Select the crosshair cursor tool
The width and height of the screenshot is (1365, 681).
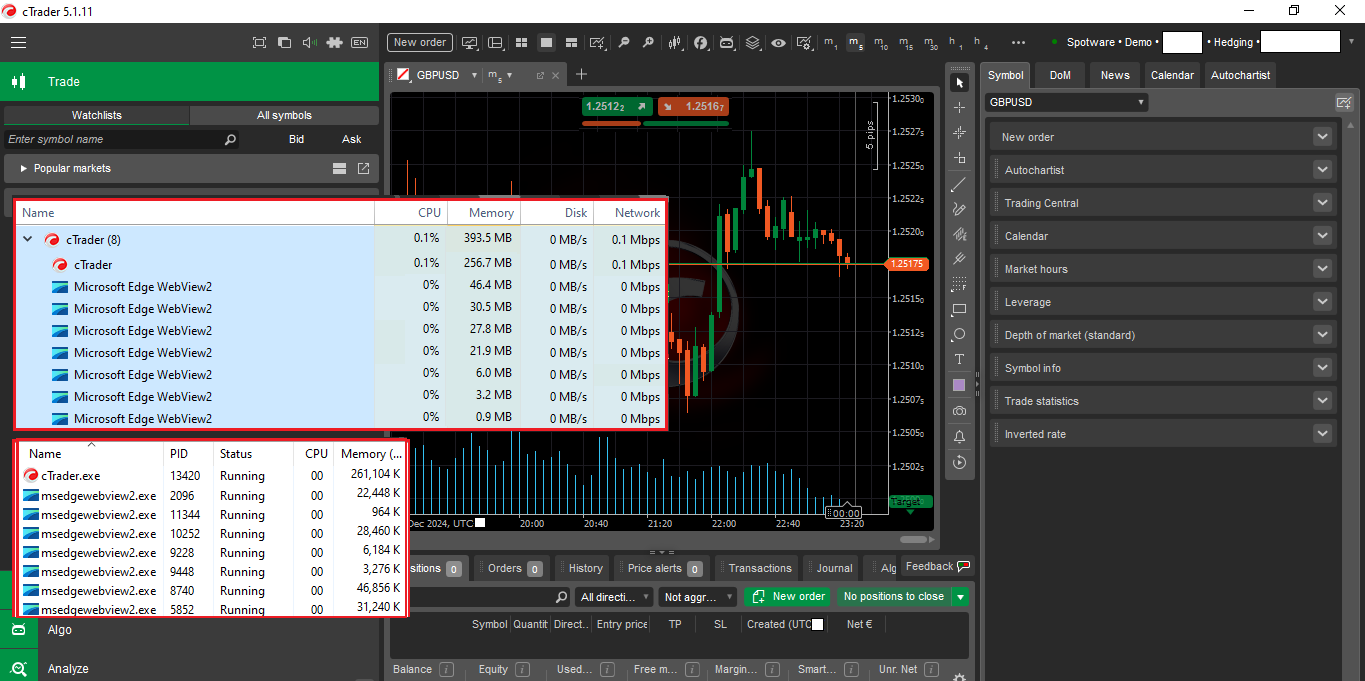[960, 107]
